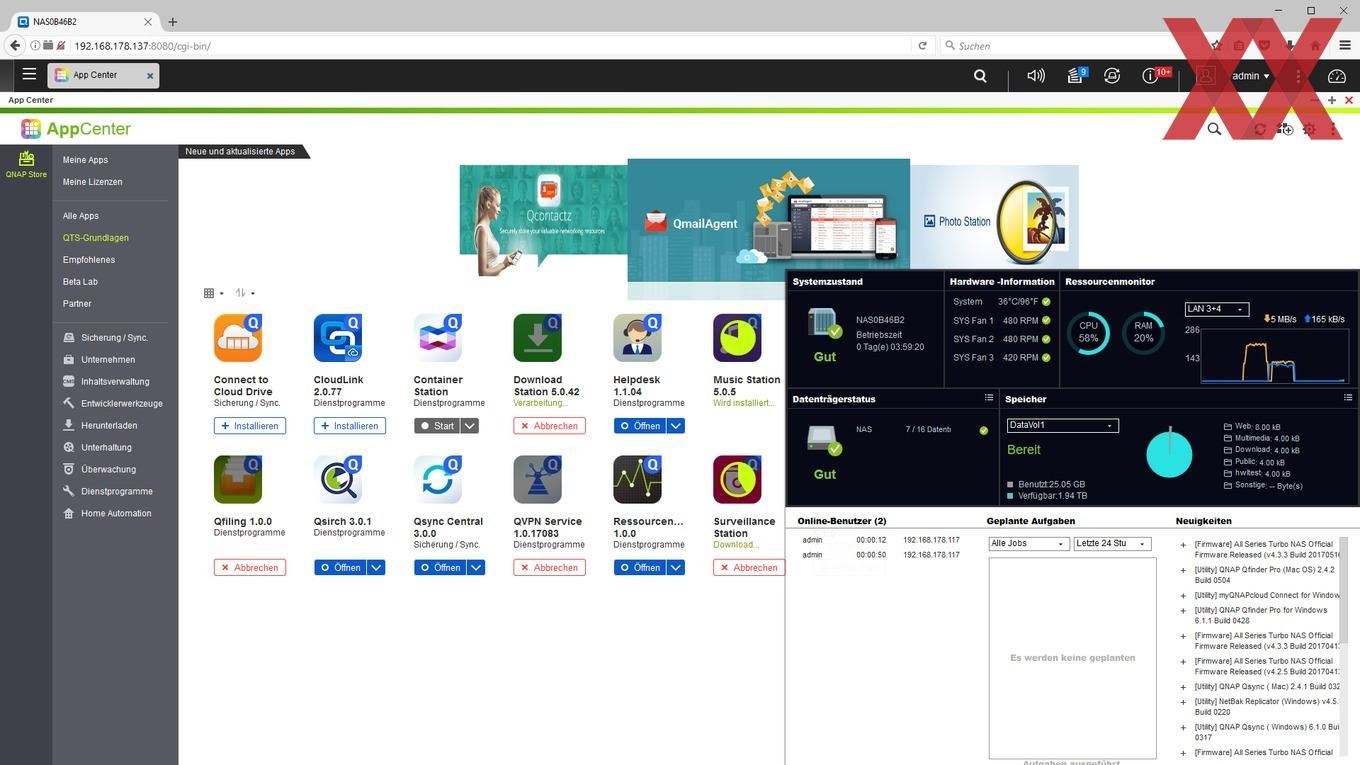Open Helpdesk with Öffnen button
1360x765 pixels.
(640, 426)
